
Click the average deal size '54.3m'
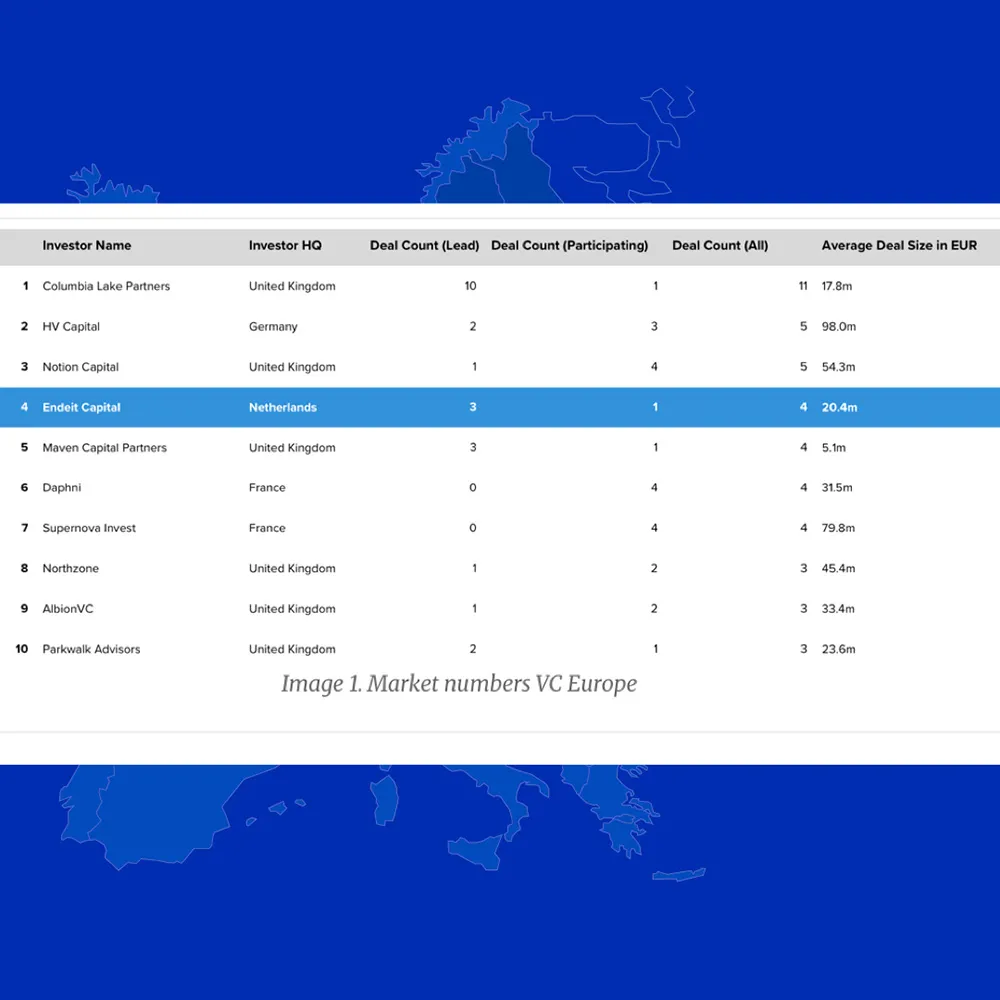tap(838, 367)
